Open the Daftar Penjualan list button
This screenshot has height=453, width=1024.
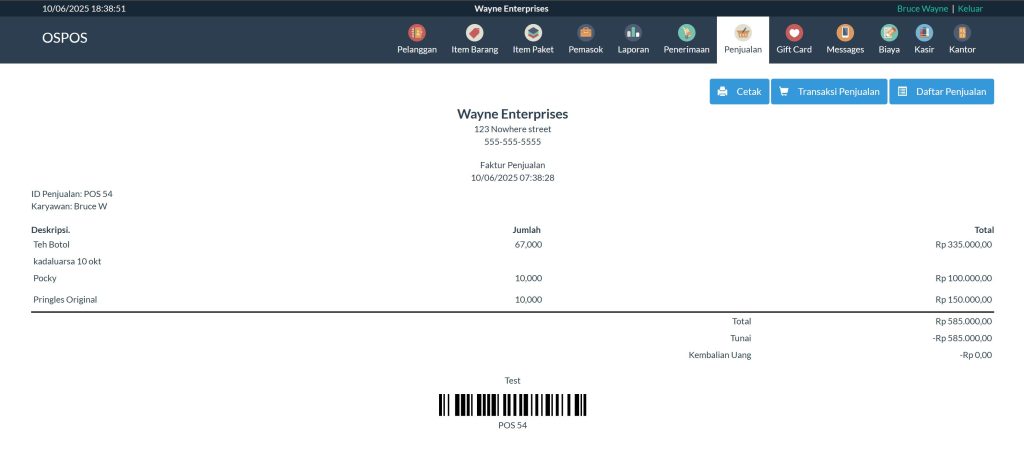pos(941,92)
